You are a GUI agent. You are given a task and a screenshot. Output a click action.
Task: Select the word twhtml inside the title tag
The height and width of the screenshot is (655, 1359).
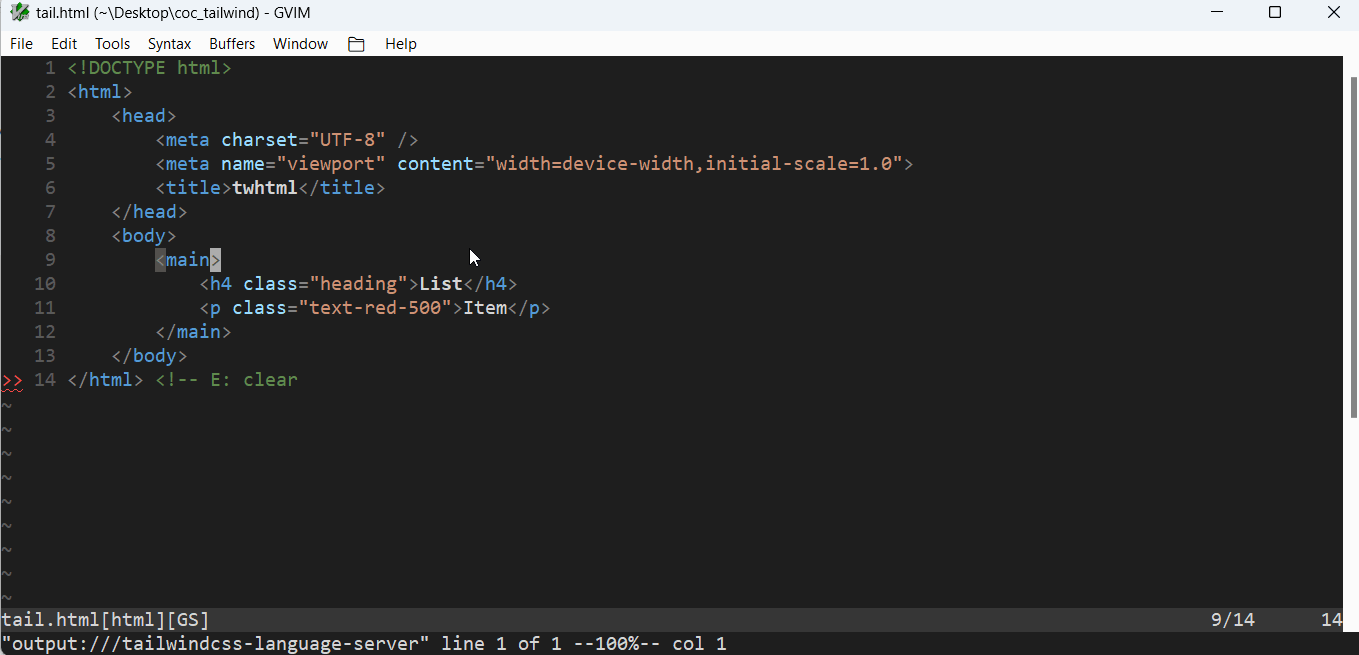pos(264,187)
